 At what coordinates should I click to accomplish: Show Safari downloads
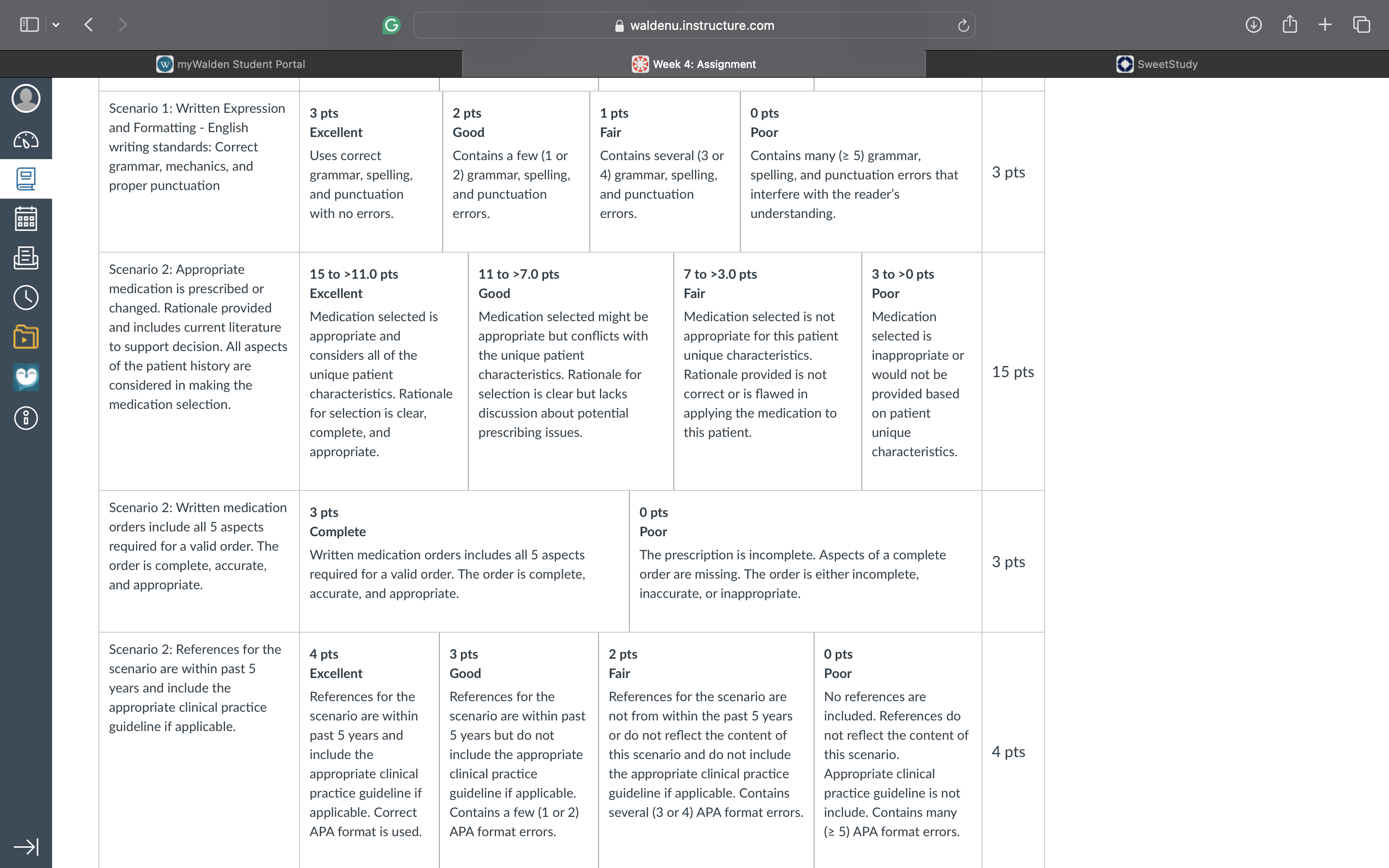pyautogui.click(x=1253, y=25)
